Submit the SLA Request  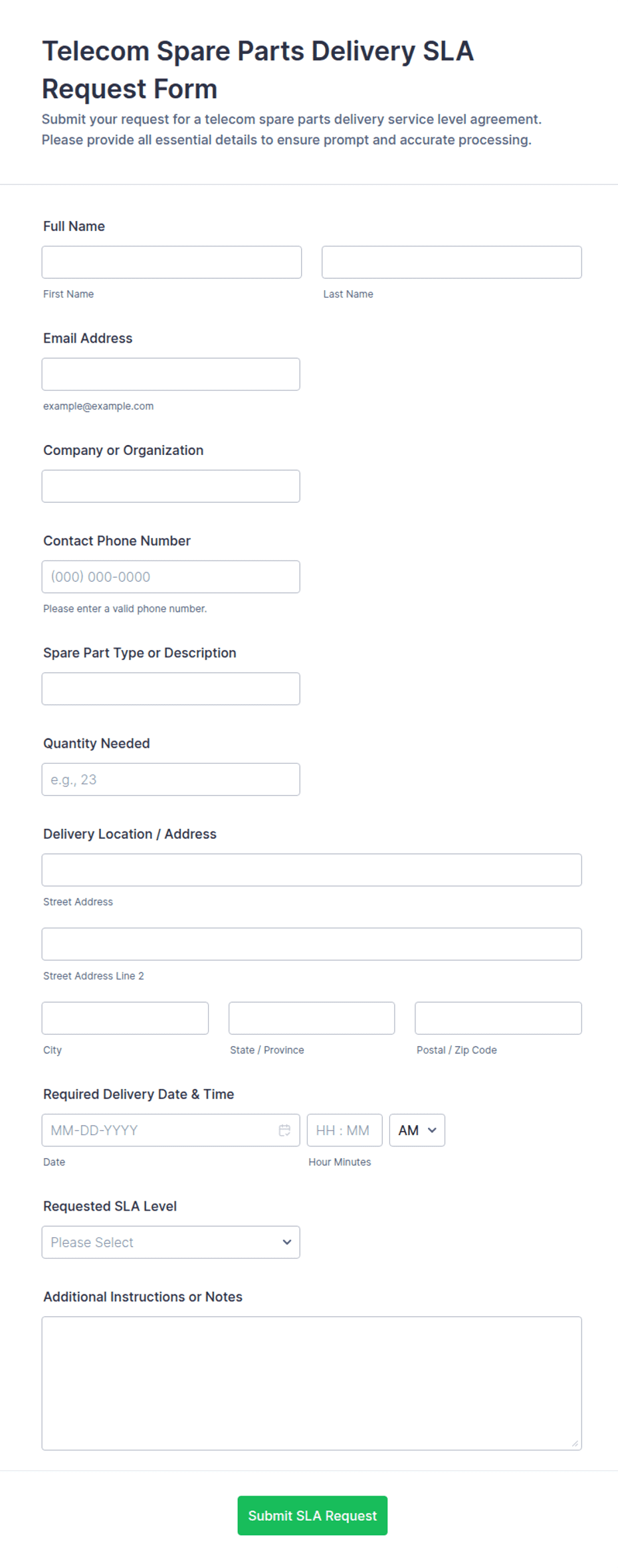tap(312, 1516)
